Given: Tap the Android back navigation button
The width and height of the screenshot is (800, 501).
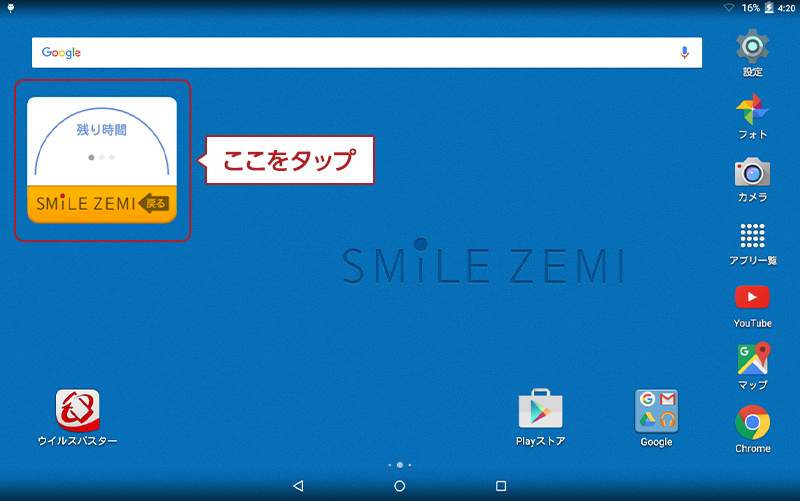Looking at the screenshot, I should point(298,486).
